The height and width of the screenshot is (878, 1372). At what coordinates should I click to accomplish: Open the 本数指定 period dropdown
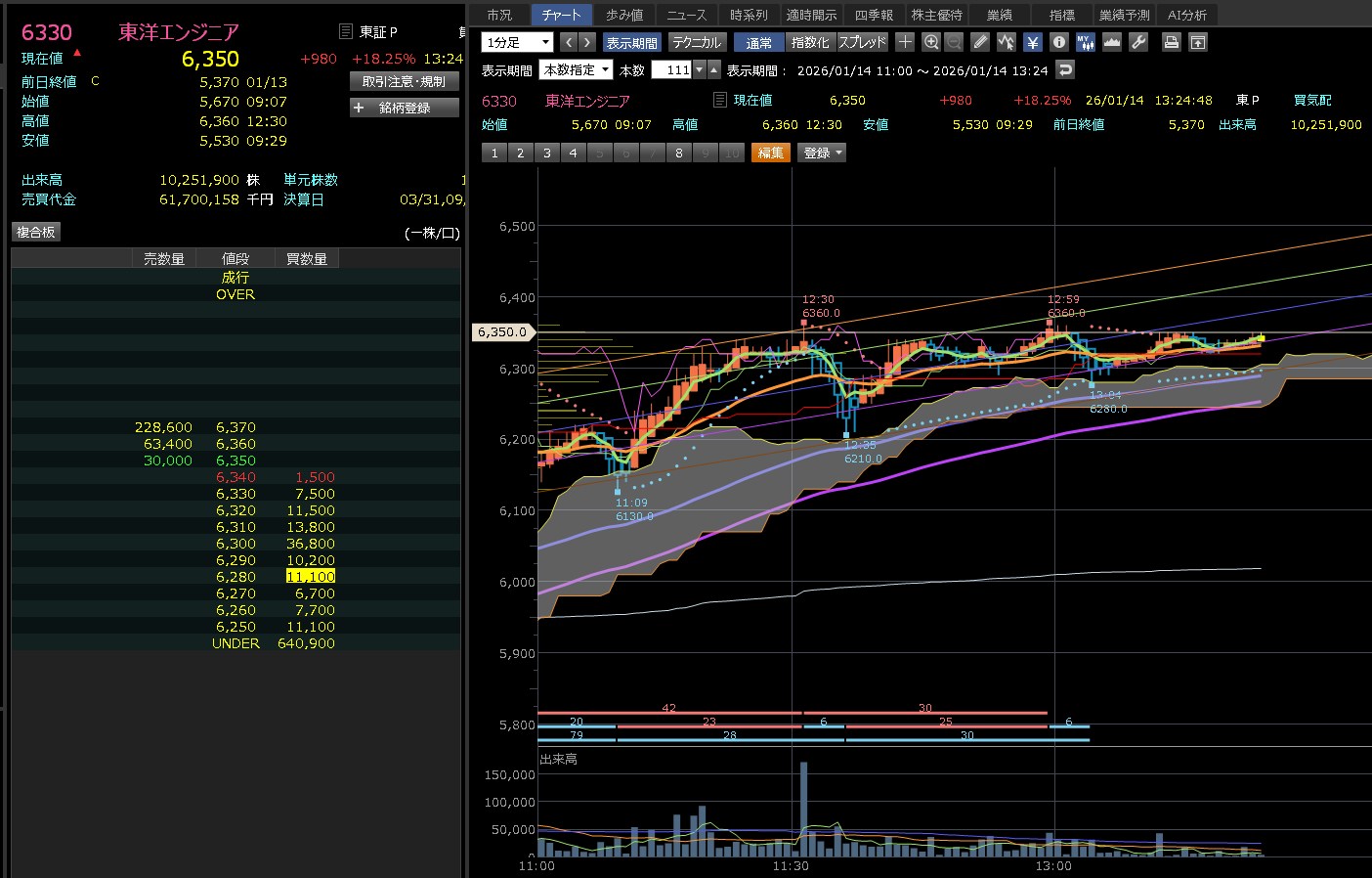click(x=576, y=69)
